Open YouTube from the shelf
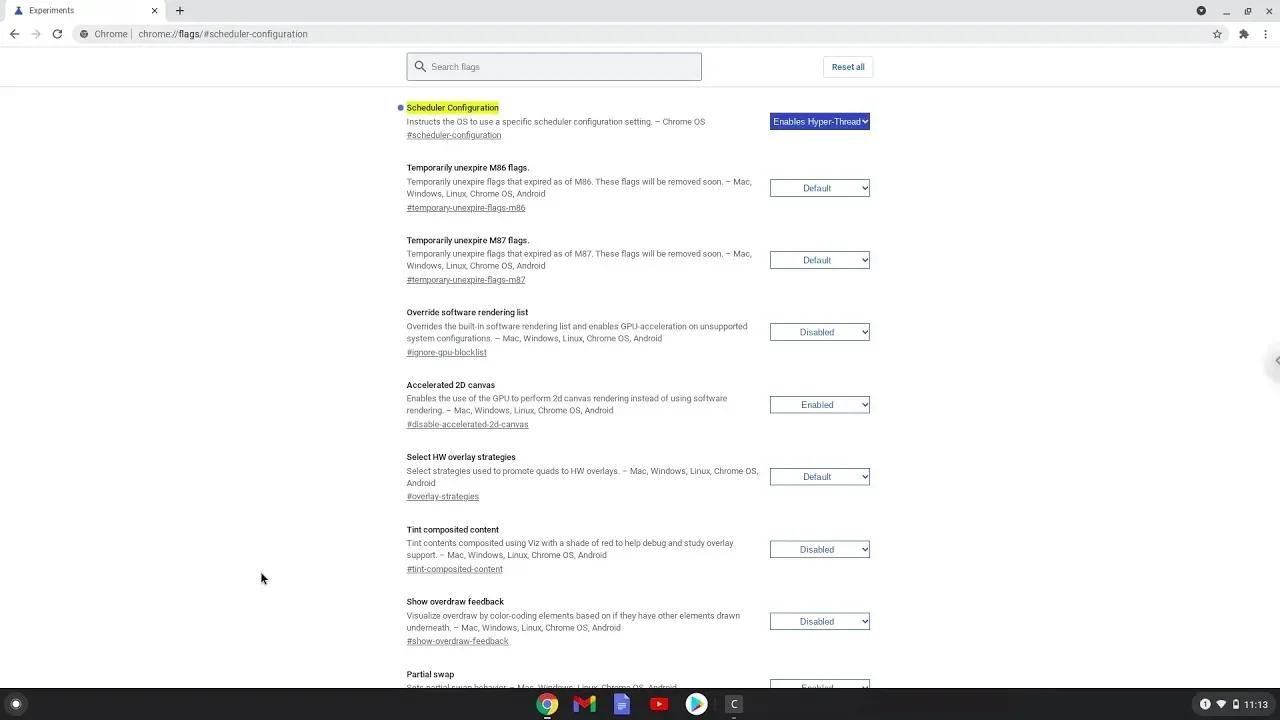 click(659, 704)
